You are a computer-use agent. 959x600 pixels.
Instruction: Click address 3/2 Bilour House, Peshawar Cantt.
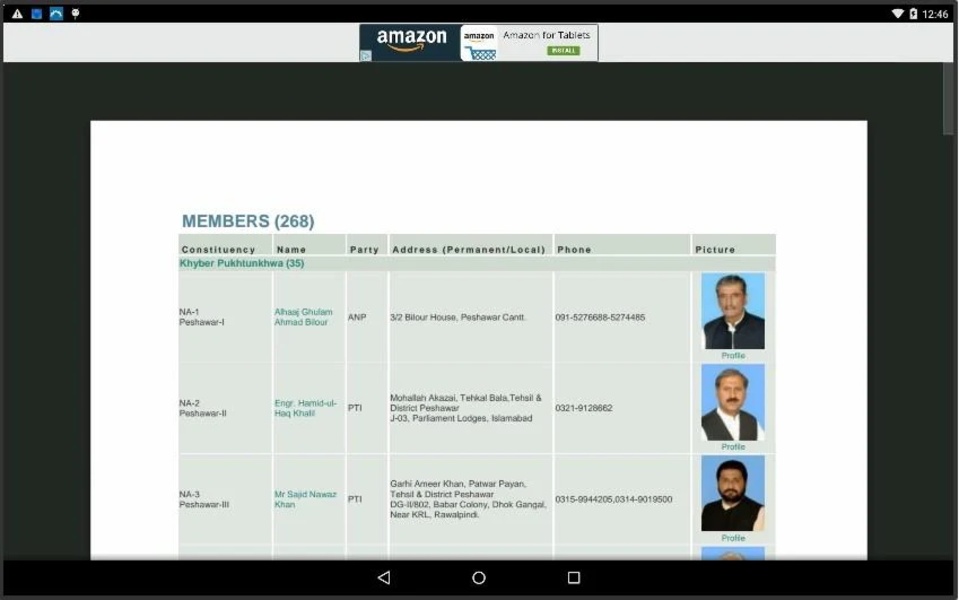coord(458,317)
